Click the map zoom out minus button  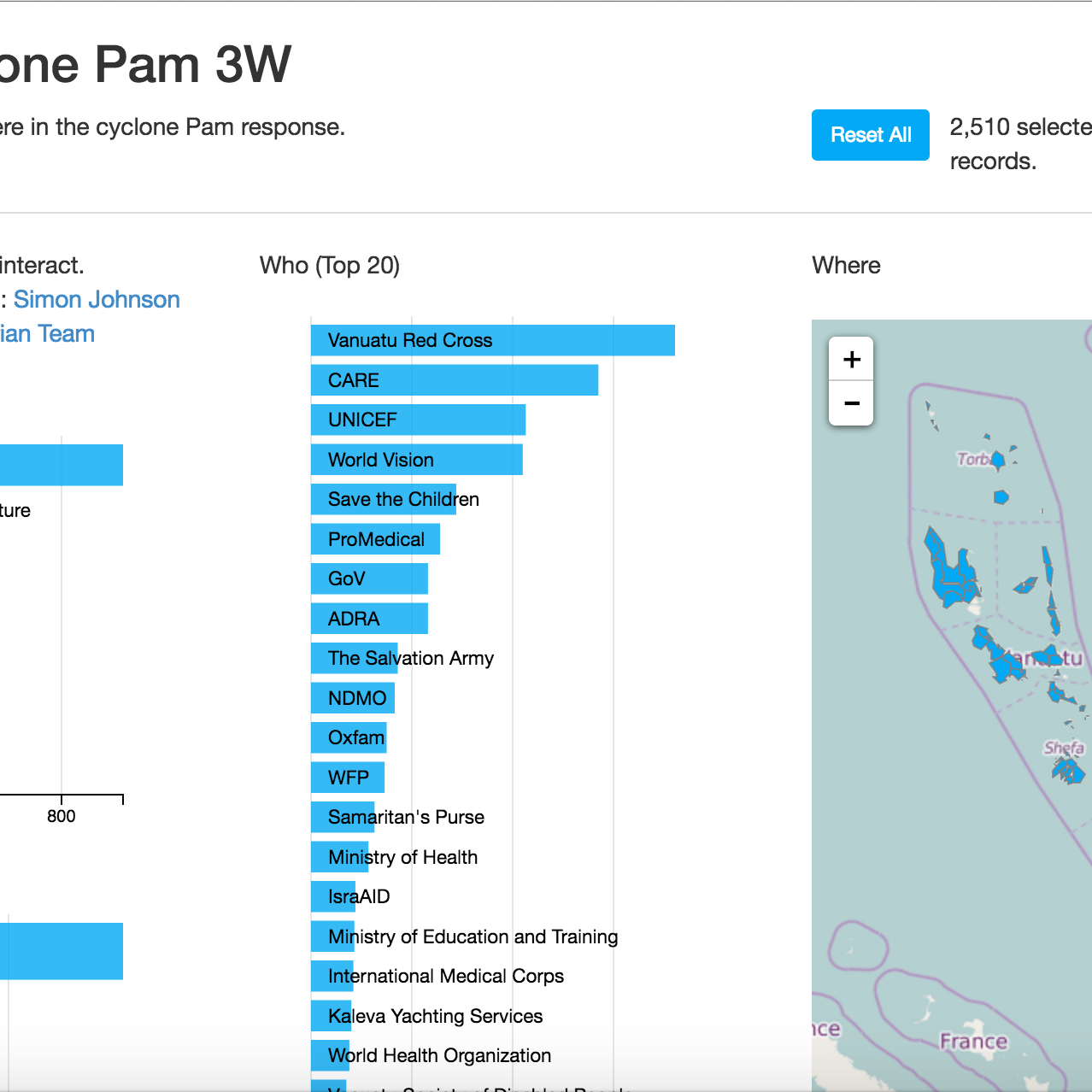851,403
